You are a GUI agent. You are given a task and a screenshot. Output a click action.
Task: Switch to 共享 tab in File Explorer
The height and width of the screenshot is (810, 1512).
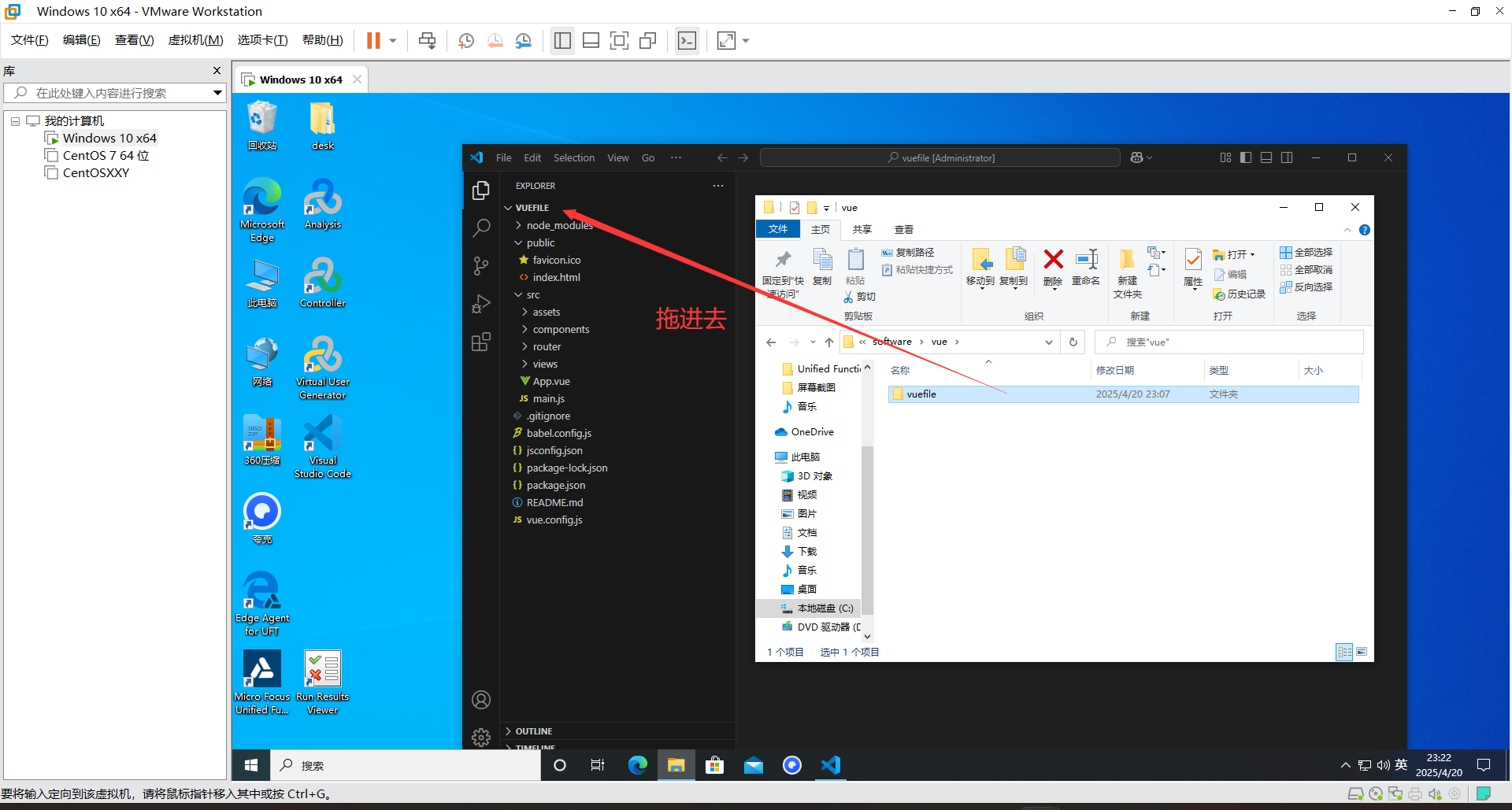tap(862, 229)
